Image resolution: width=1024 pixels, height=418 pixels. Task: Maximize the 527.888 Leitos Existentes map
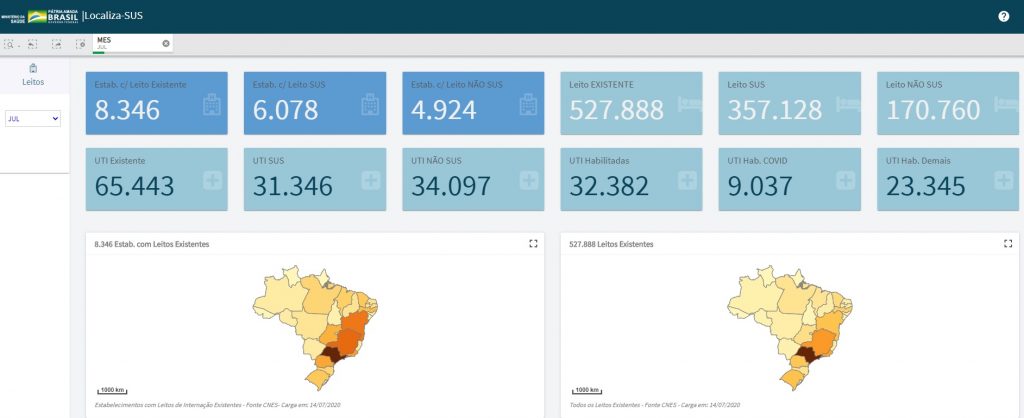click(x=1008, y=243)
